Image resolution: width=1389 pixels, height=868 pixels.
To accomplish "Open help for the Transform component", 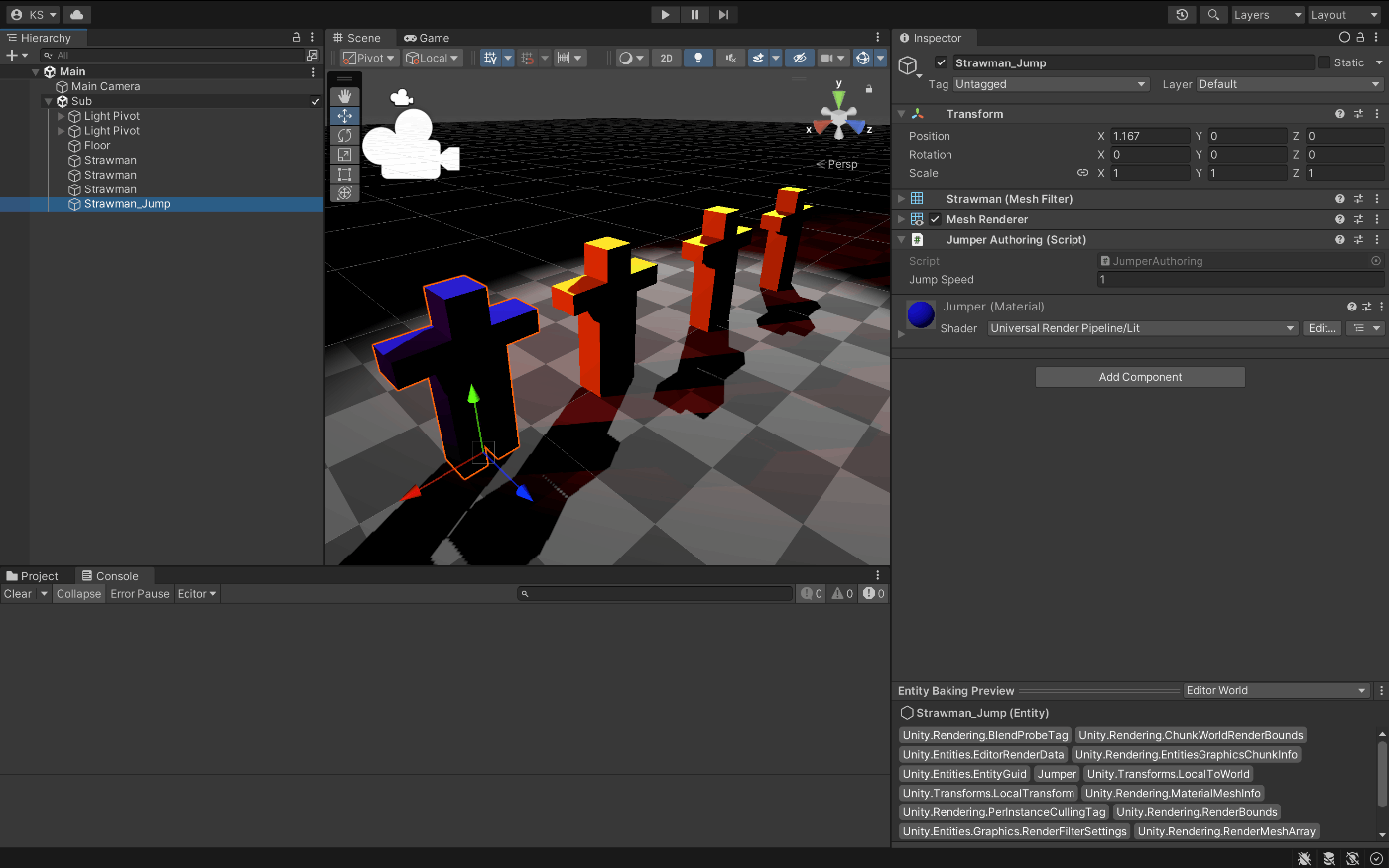I will point(1340,114).
